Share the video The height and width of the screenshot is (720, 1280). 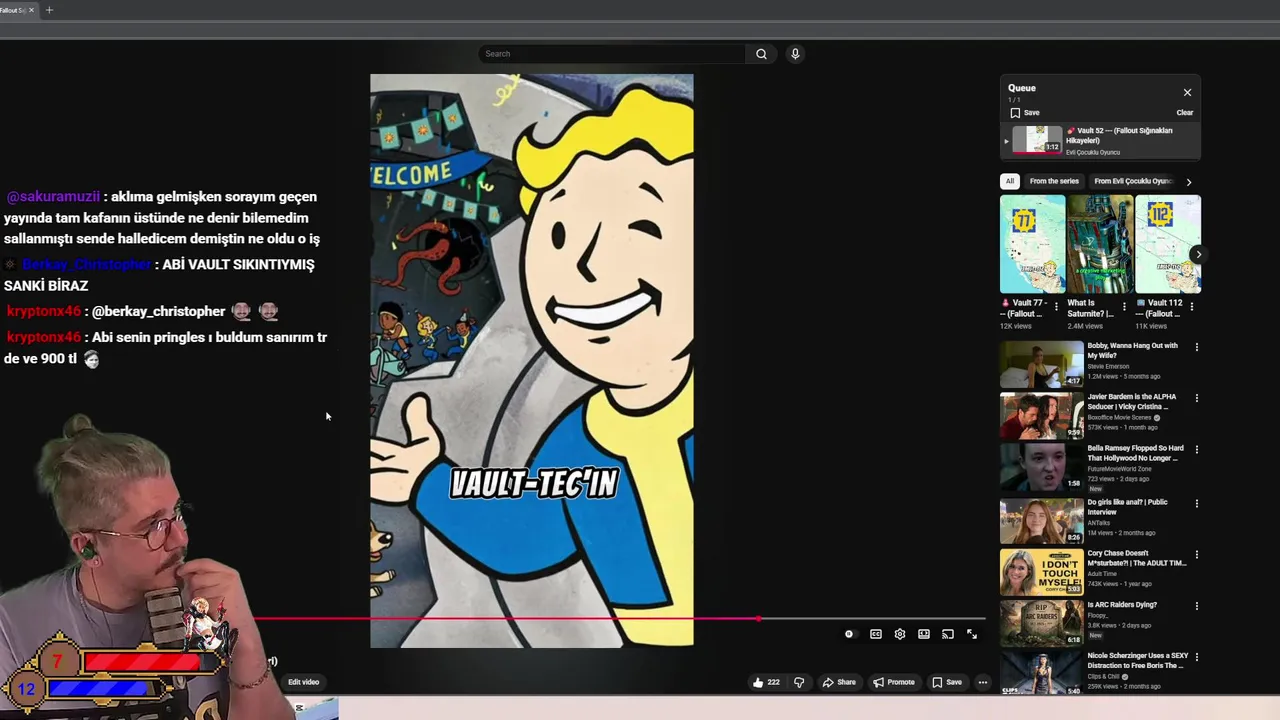click(838, 682)
